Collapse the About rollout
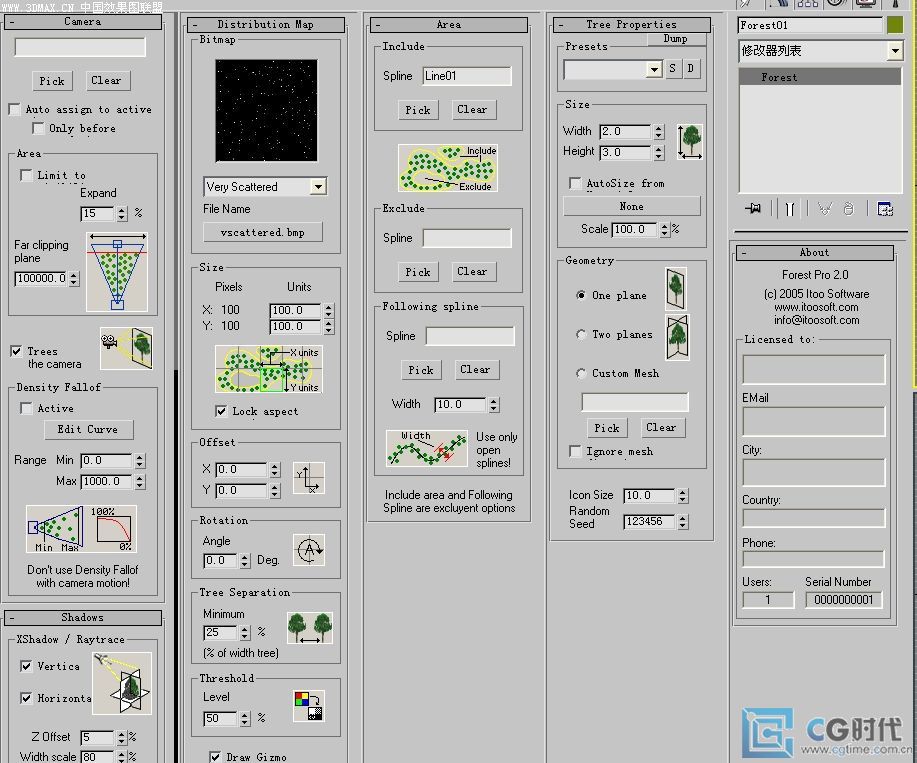917x763 pixels. 814,253
